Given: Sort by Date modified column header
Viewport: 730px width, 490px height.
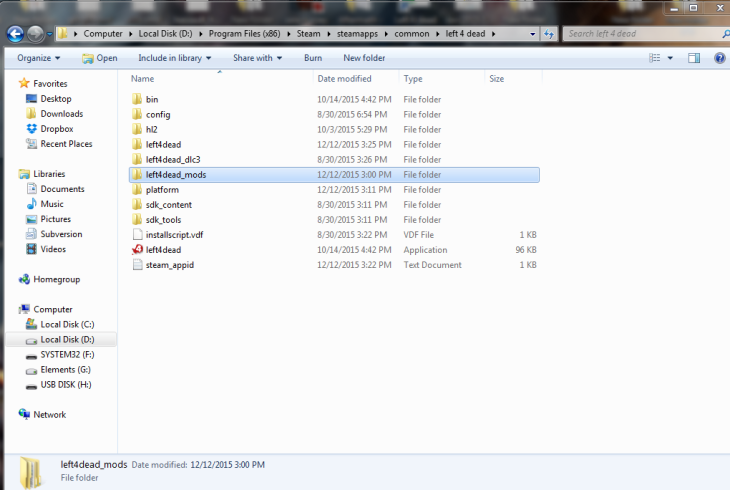Looking at the screenshot, I should pos(345,79).
